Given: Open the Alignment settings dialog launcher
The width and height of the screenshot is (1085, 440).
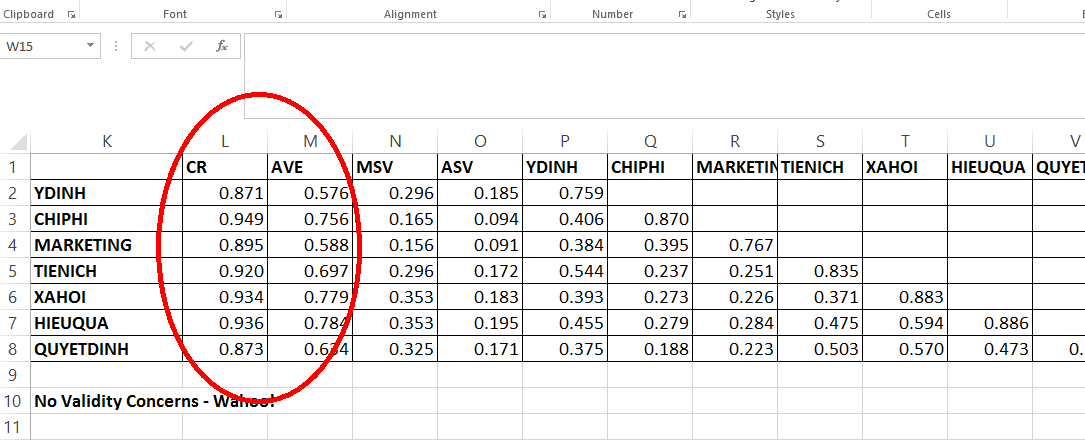Looking at the screenshot, I should pyautogui.click(x=542, y=15).
